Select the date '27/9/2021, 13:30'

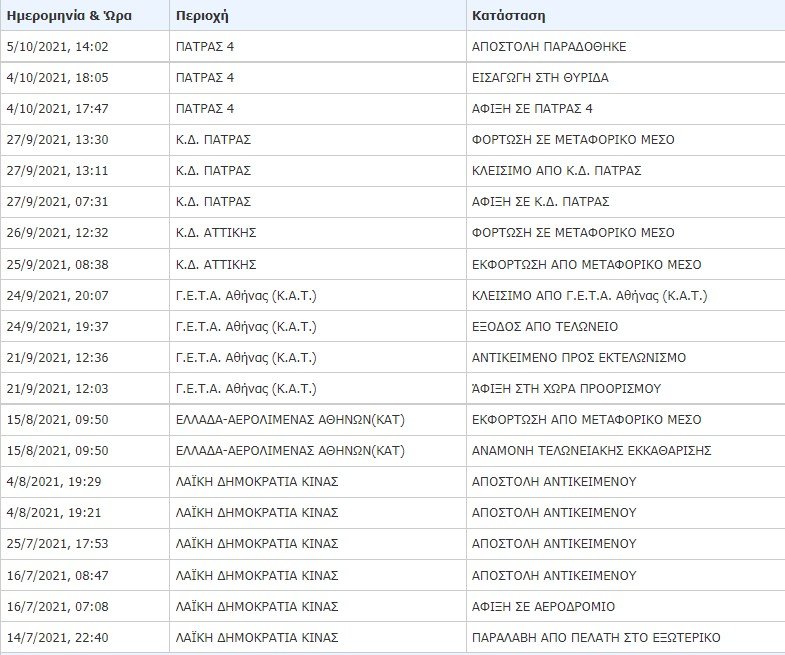58,140
